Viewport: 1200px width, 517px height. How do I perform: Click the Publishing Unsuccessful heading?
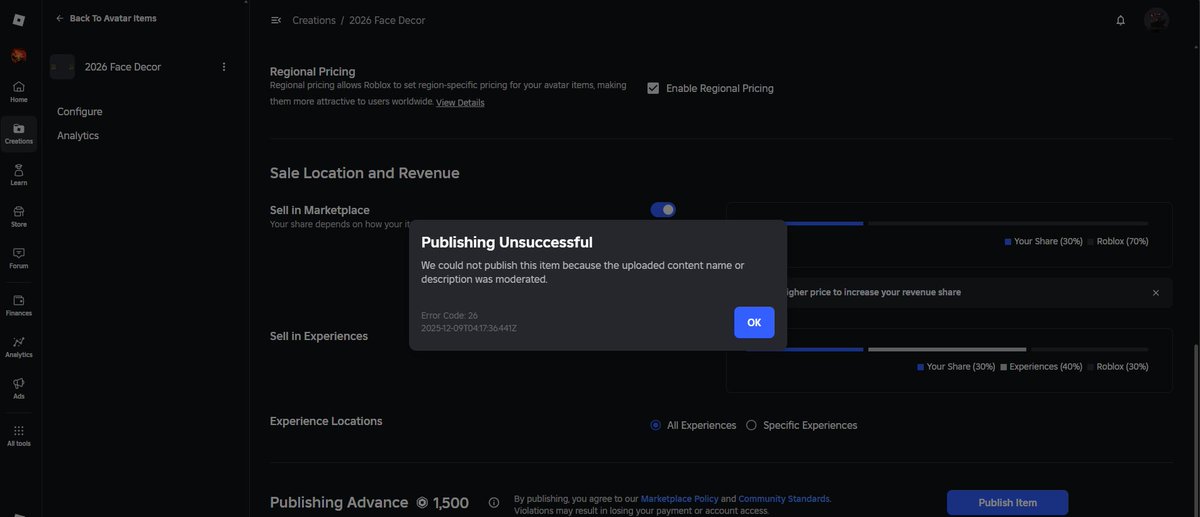coord(507,242)
